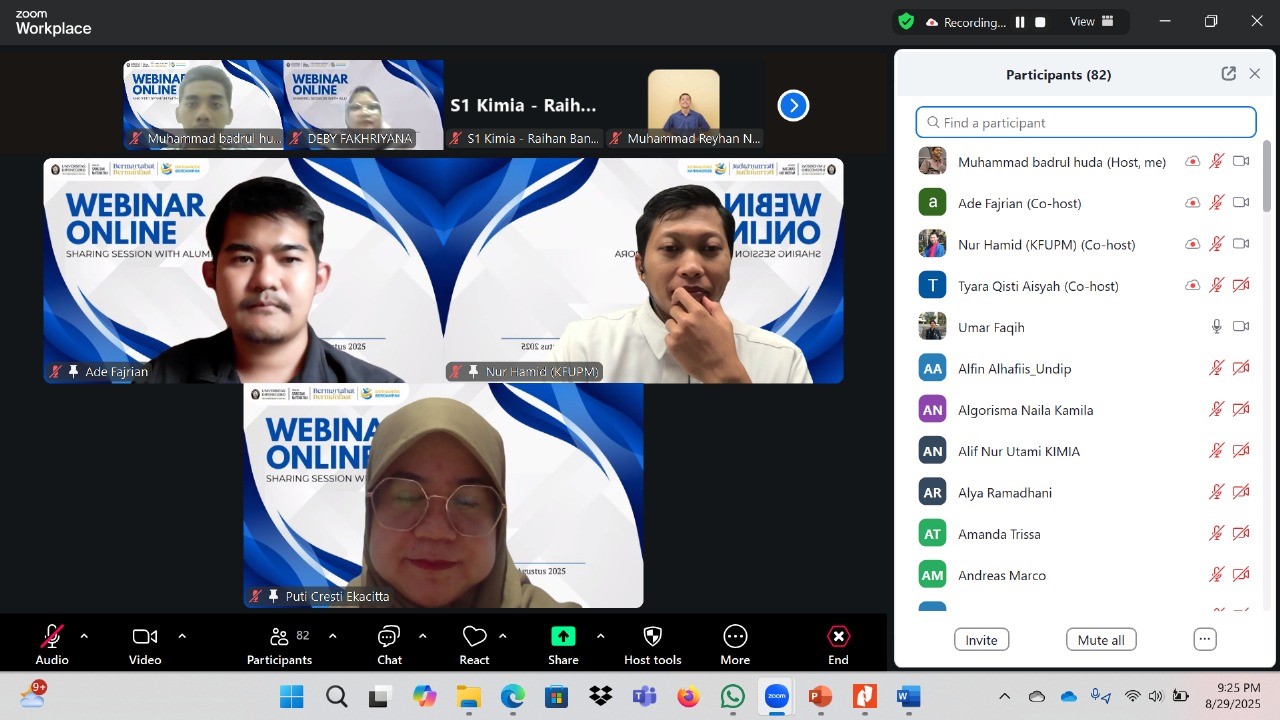This screenshot has height=720, width=1280.
Task: Show hidden system tray icons
Action: coord(1004,697)
